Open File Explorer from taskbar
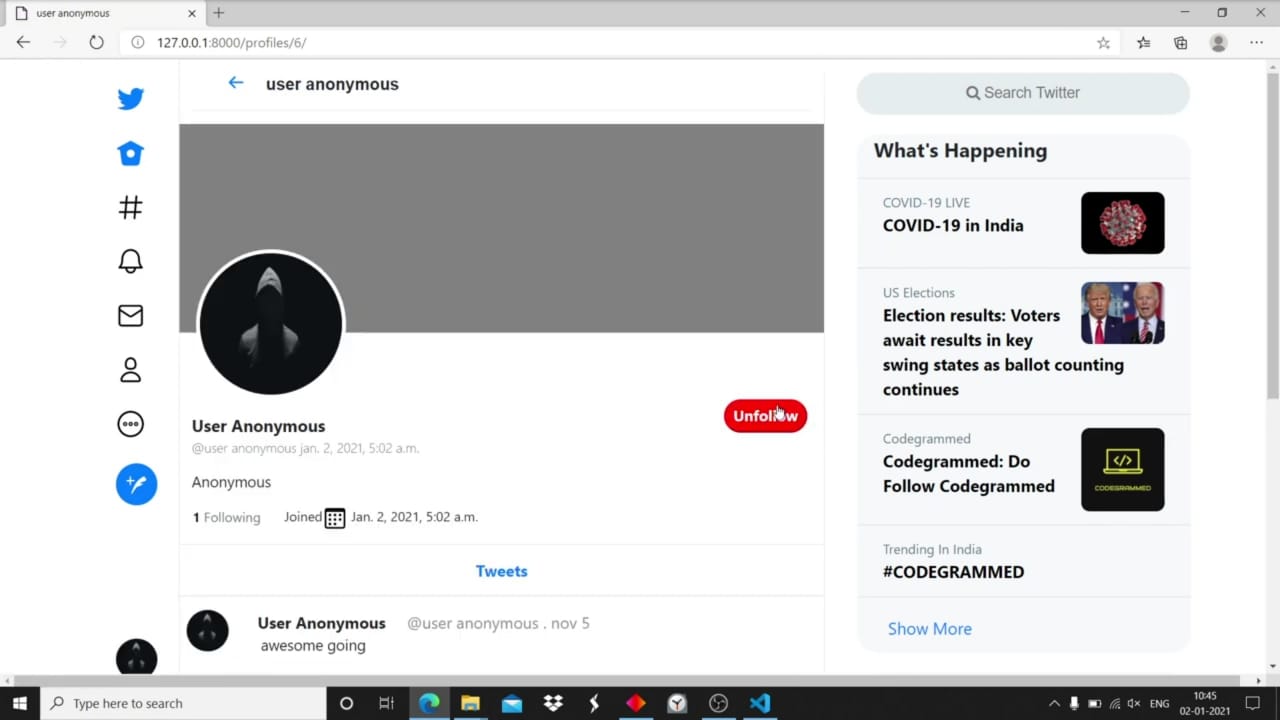The width and height of the screenshot is (1280, 720). 470,703
